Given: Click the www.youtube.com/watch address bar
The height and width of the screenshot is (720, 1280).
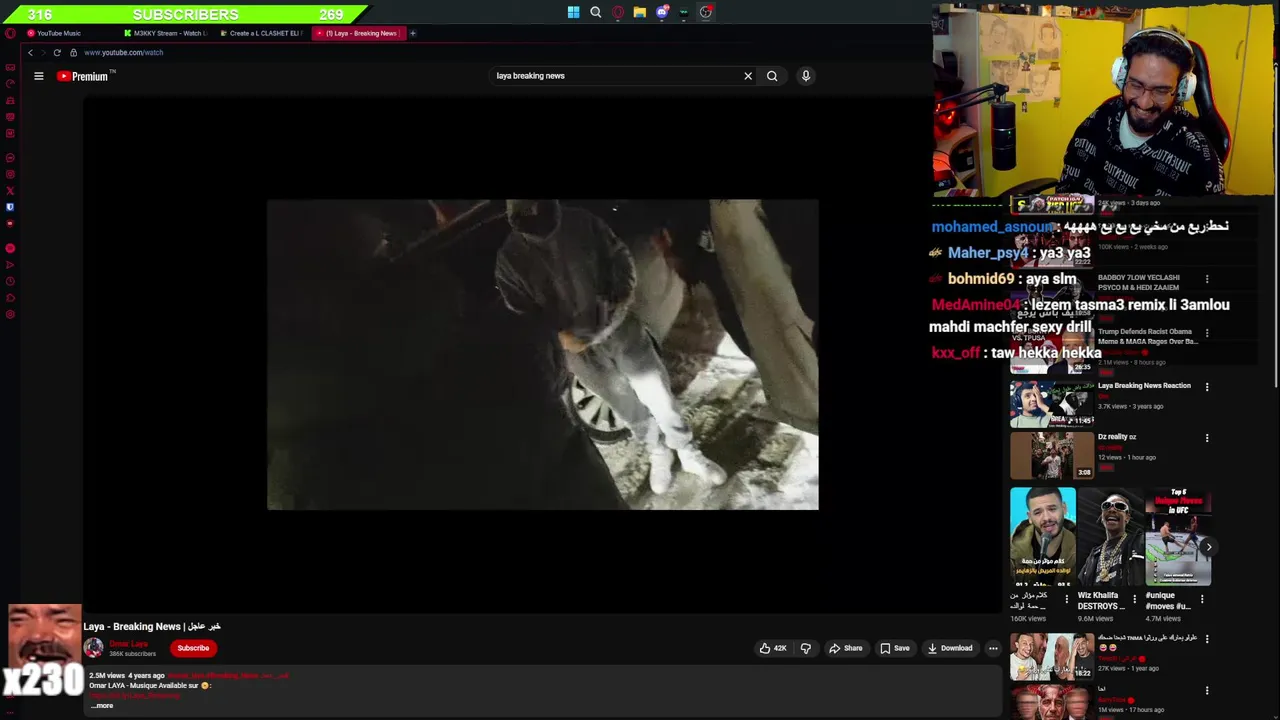Looking at the screenshot, I should 124,52.
